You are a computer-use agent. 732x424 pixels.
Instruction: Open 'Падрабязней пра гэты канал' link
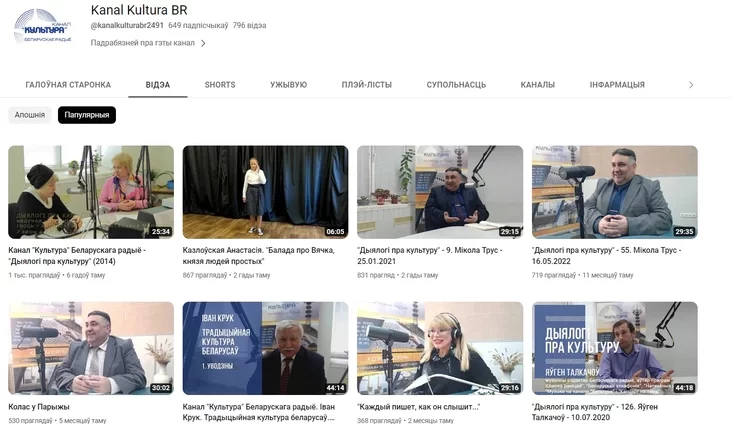[x=142, y=43]
